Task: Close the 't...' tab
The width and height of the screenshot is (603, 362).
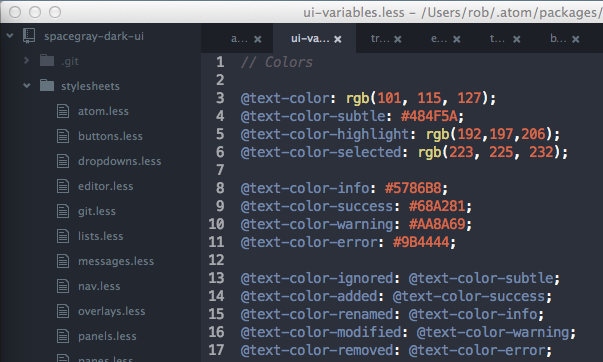Action: click(517, 39)
